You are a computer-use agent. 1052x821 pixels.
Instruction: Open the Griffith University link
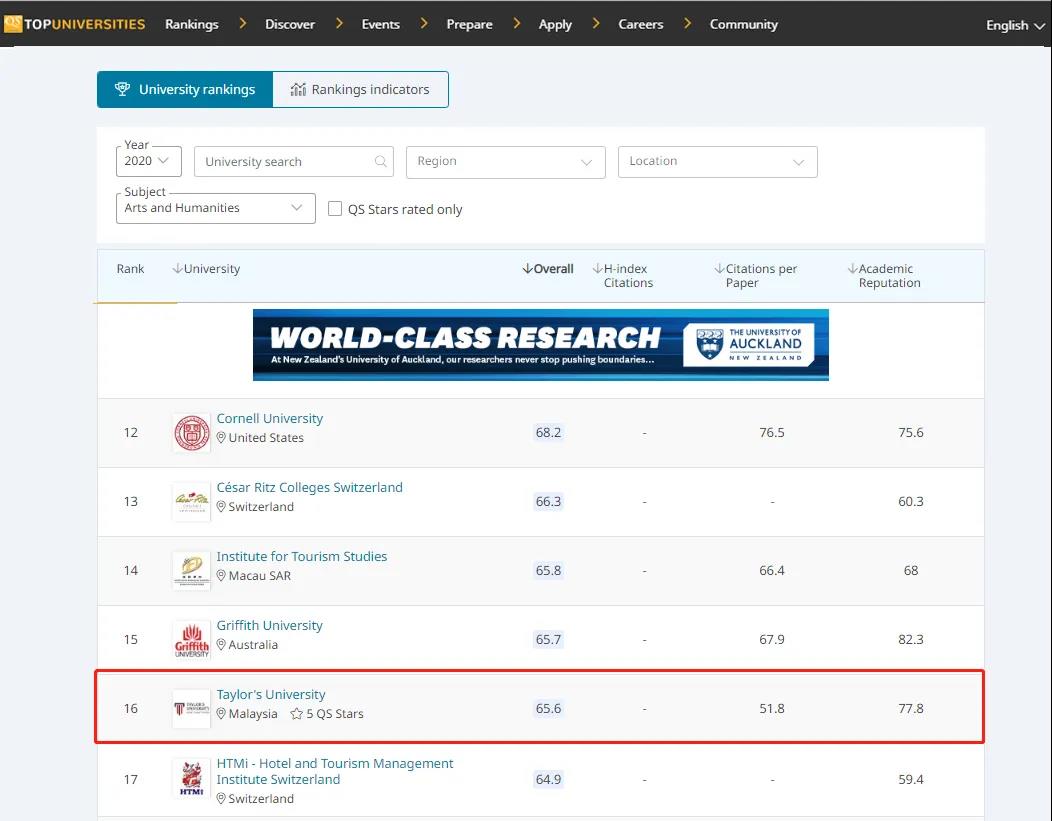270,625
